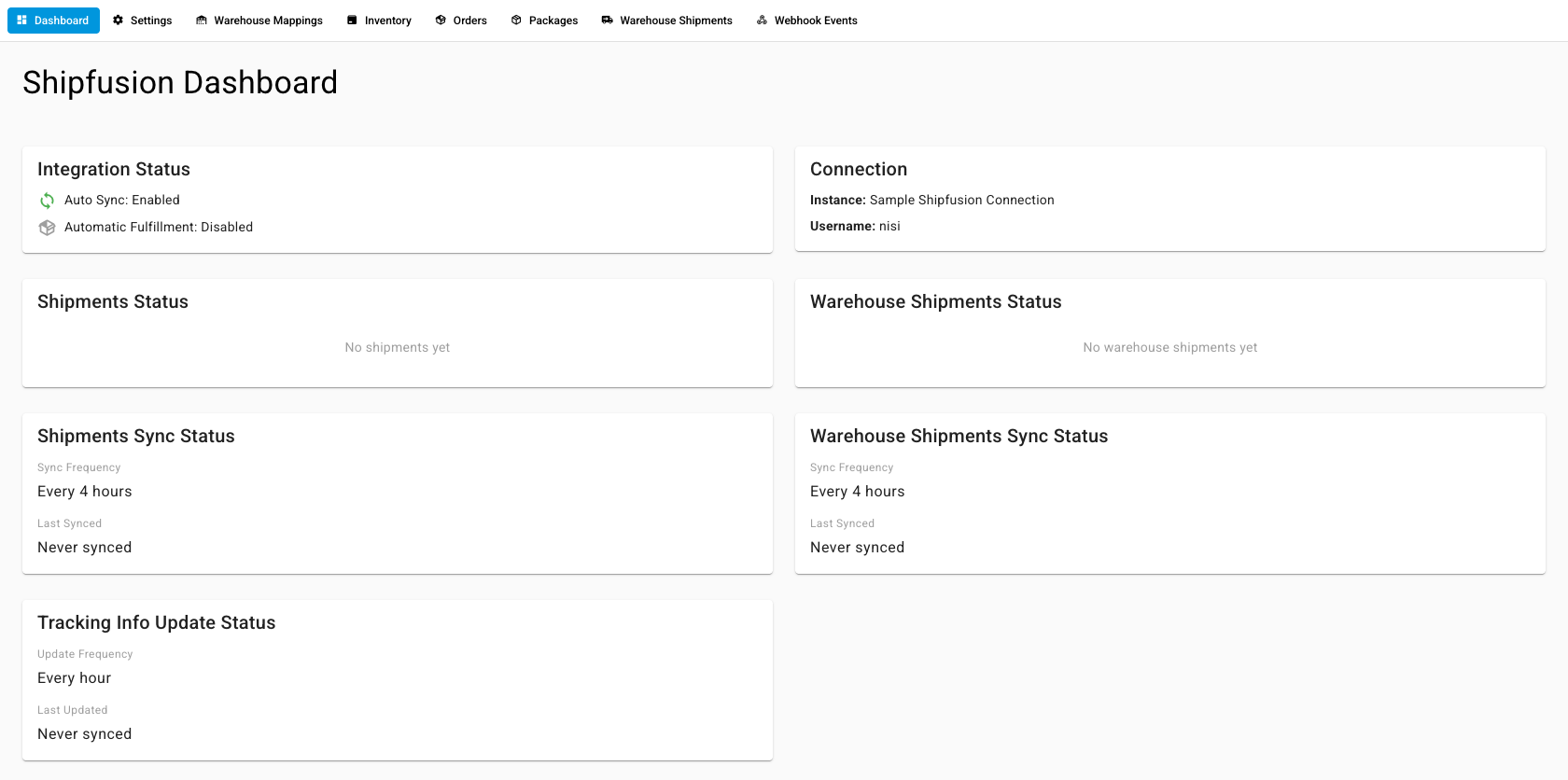The width and height of the screenshot is (1568, 780).
Task: Click the Shipfusion Dashboard page title
Action: point(180,83)
